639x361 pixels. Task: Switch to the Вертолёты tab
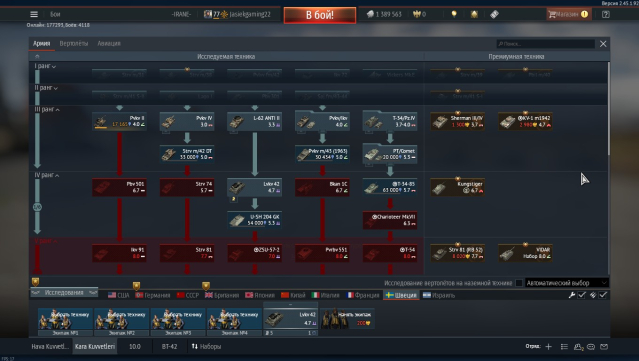(x=73, y=43)
